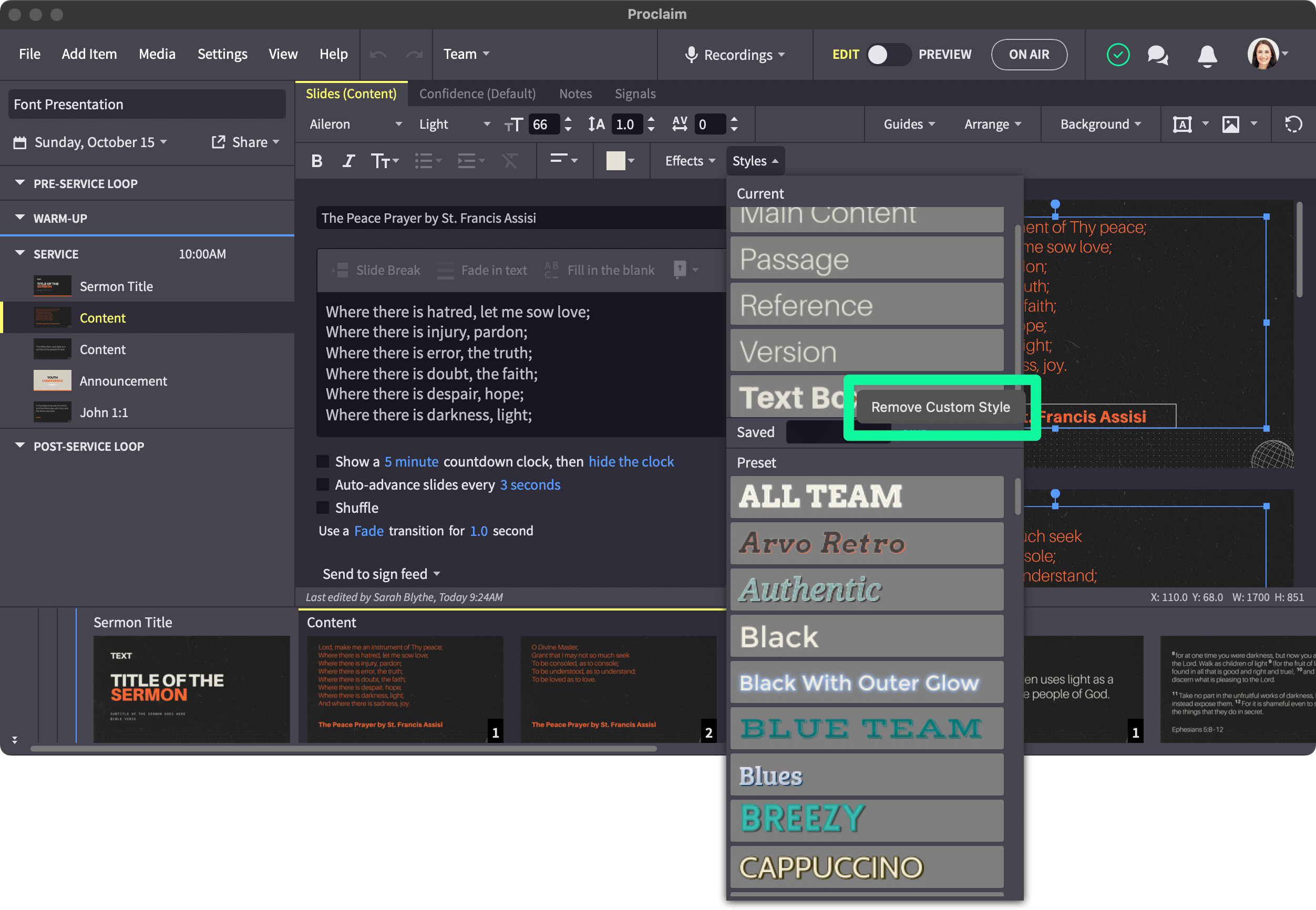
Task: Click the Share export icon
Action: (x=219, y=142)
